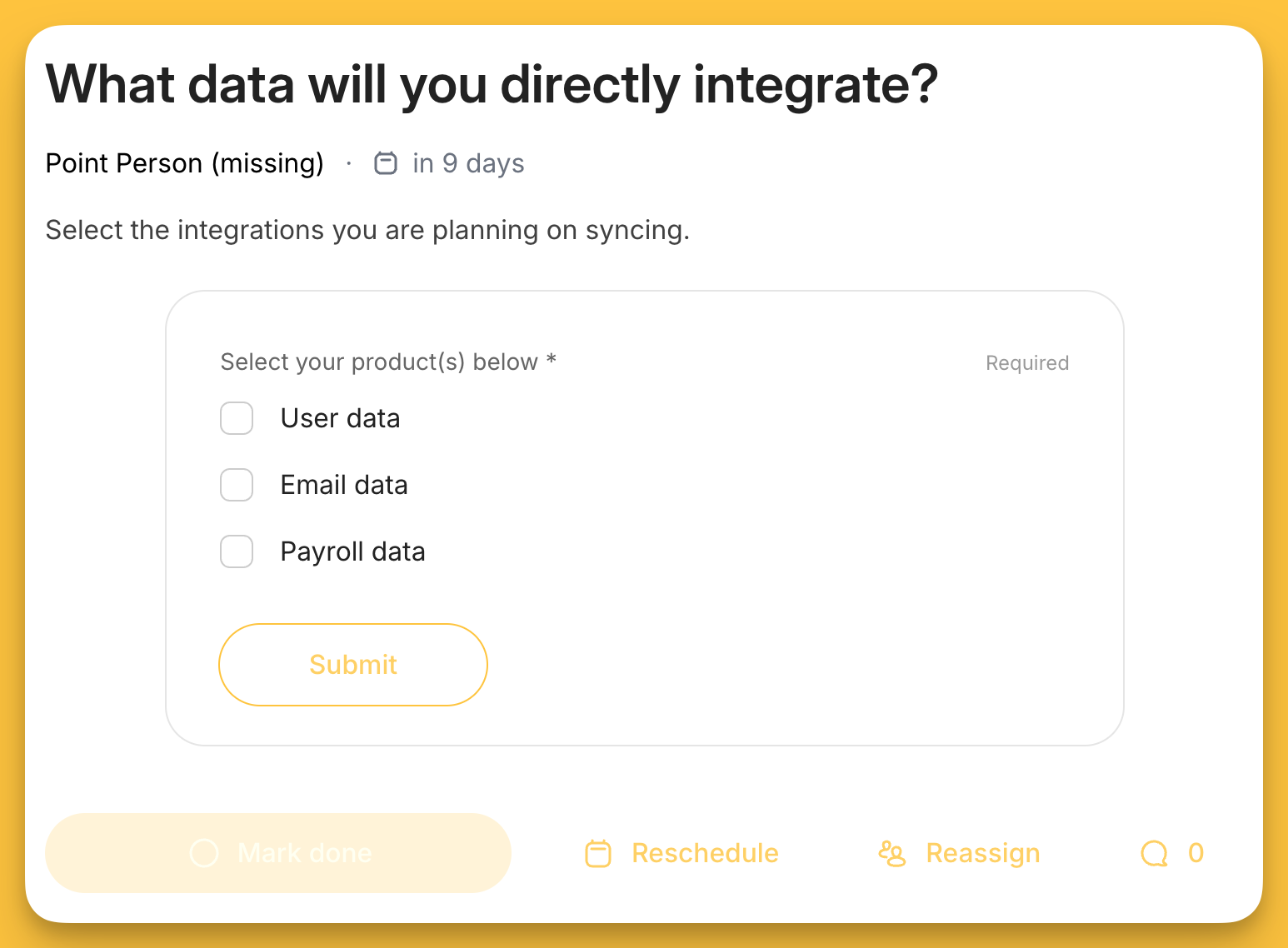Image resolution: width=1288 pixels, height=948 pixels.
Task: Click the Reassign people icon
Action: click(891, 853)
